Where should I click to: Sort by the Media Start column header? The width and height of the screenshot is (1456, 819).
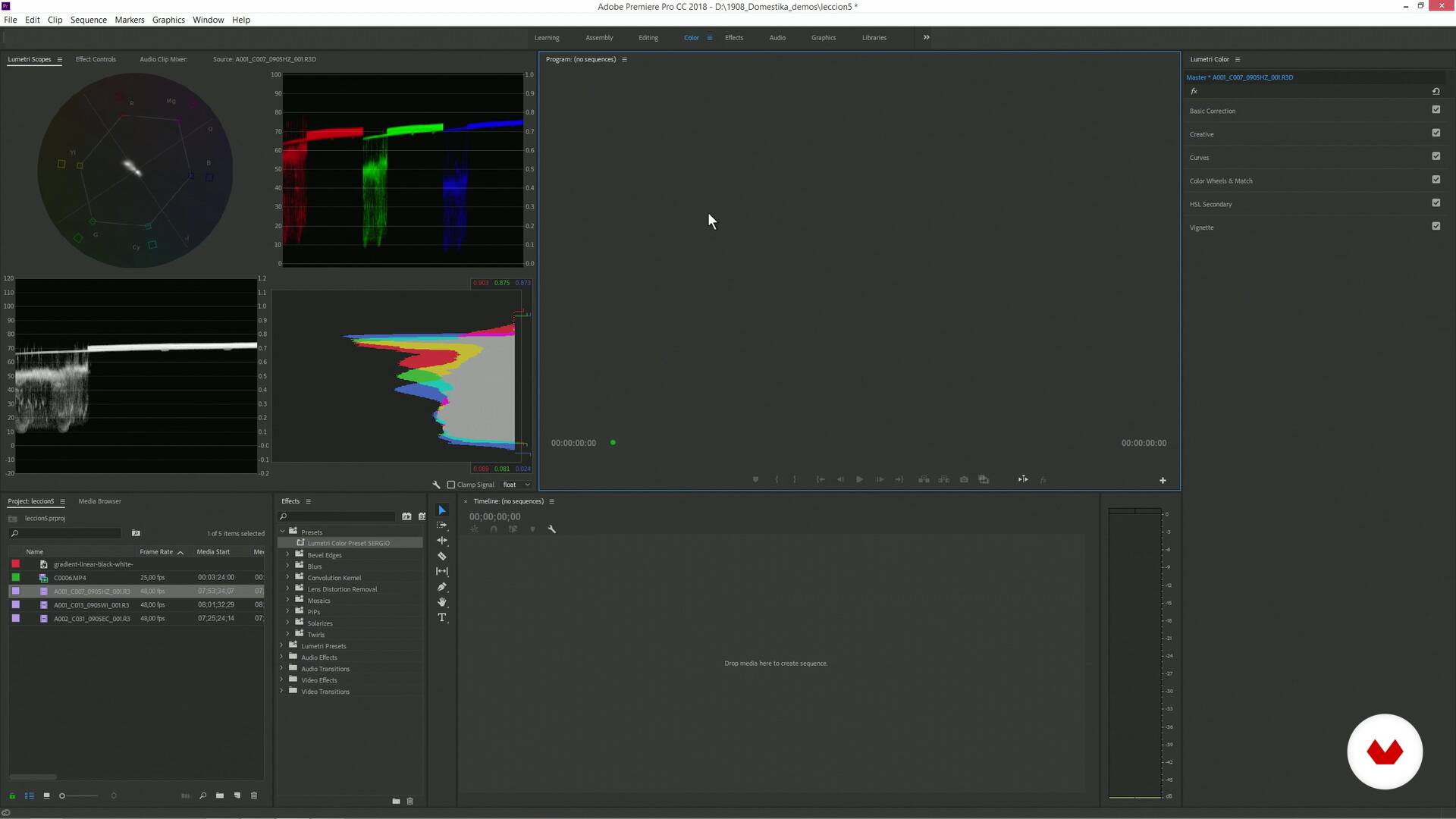tap(213, 552)
